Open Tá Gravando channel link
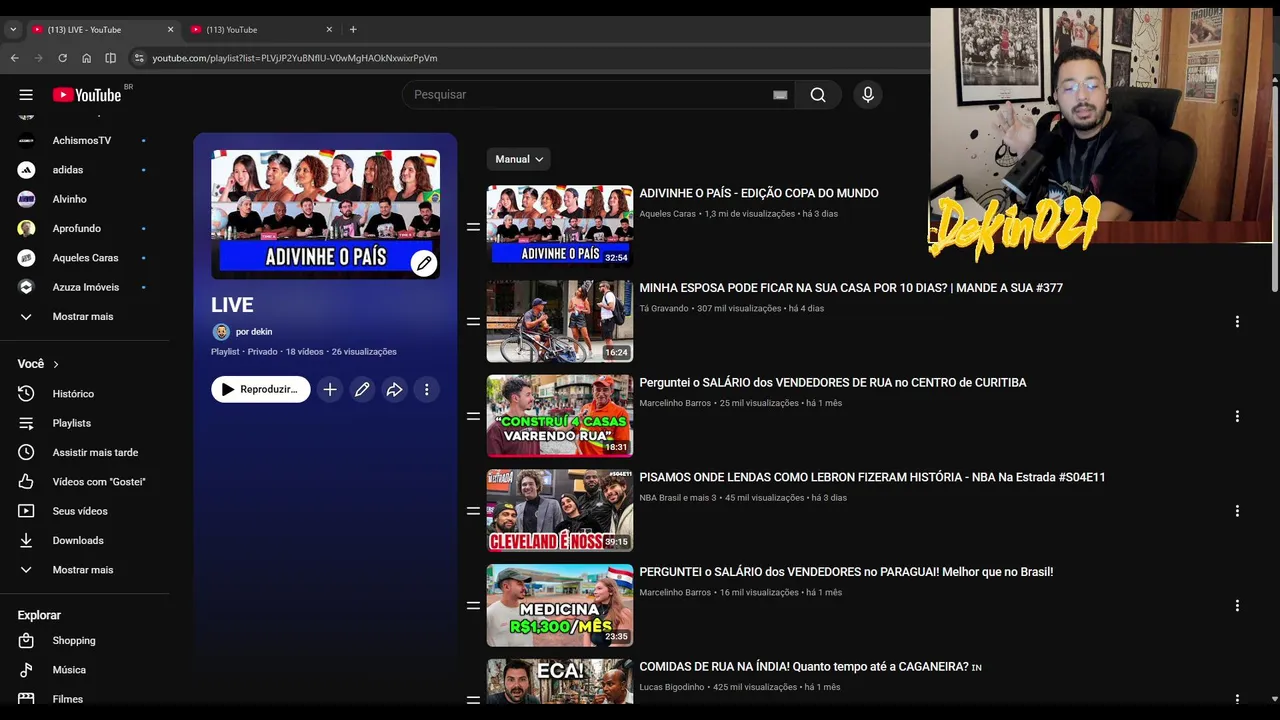 (x=664, y=309)
